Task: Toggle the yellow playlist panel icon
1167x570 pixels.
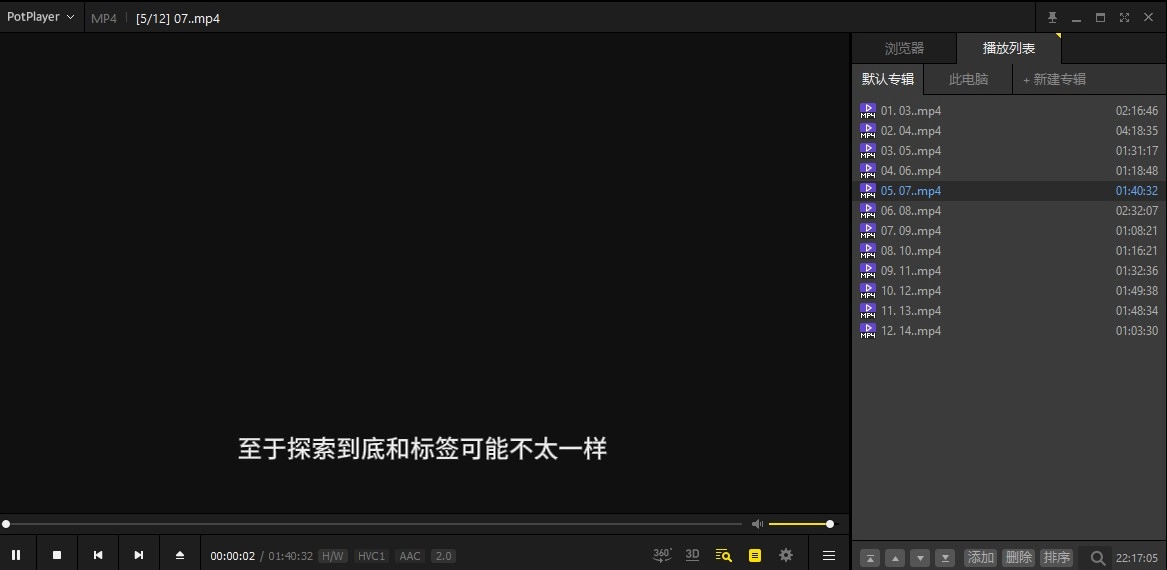Action: 755,555
